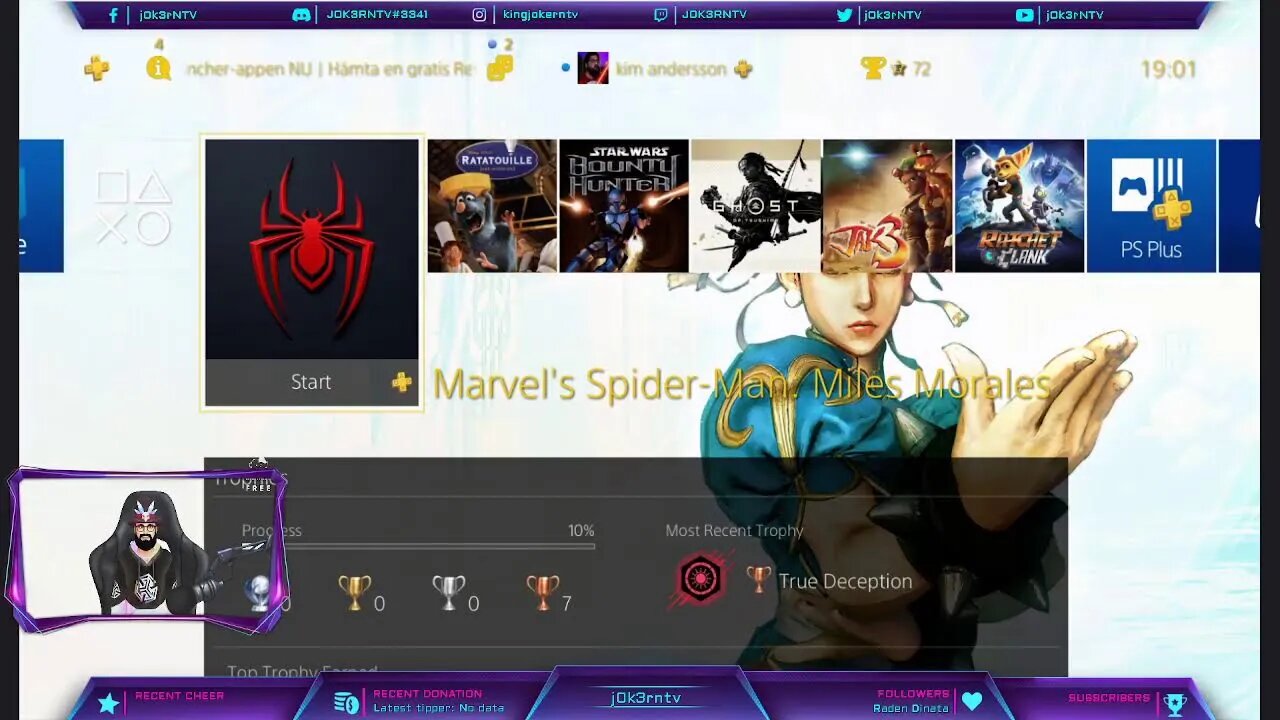Click the scrolling news ticker text
This screenshot has width=1280, height=720.
(x=329, y=69)
